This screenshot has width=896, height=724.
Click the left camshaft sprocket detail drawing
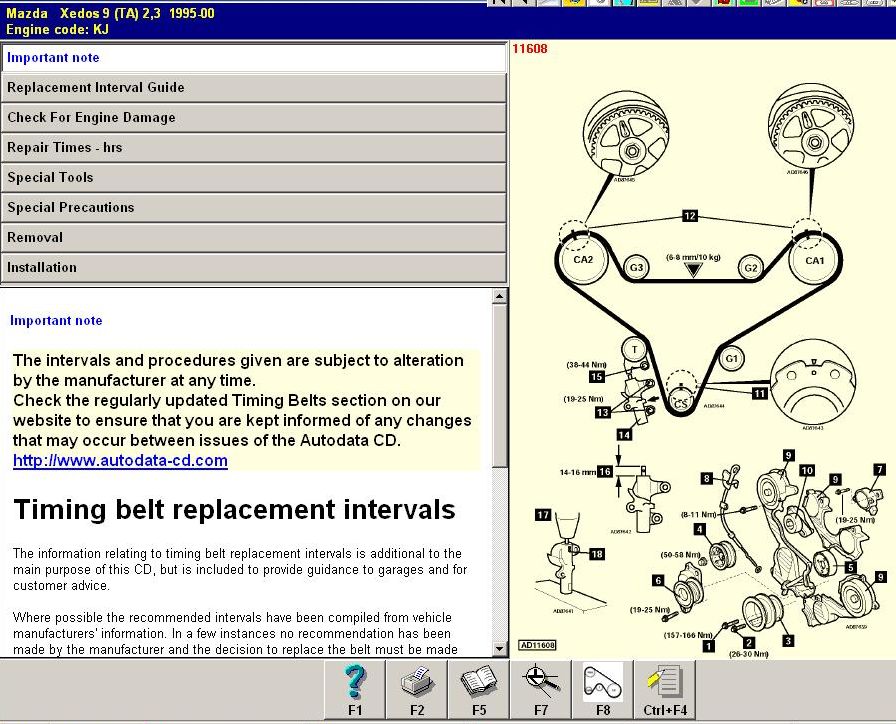pyautogui.click(x=626, y=133)
